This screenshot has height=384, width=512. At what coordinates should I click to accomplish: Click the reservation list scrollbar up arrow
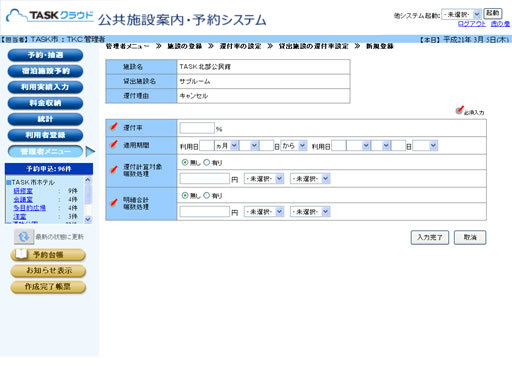(x=88, y=180)
